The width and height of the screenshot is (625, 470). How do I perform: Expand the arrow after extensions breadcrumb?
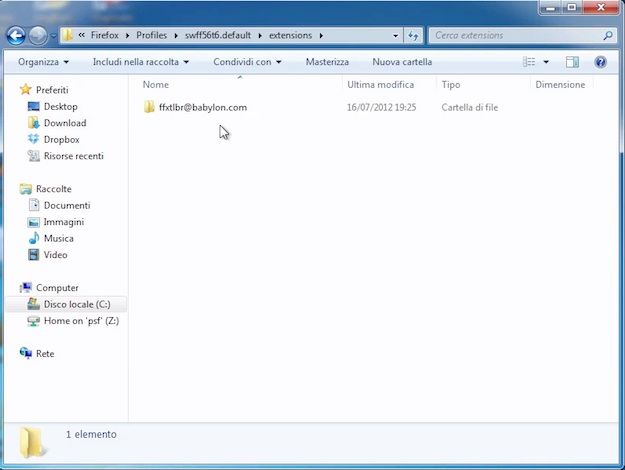[x=321, y=35]
